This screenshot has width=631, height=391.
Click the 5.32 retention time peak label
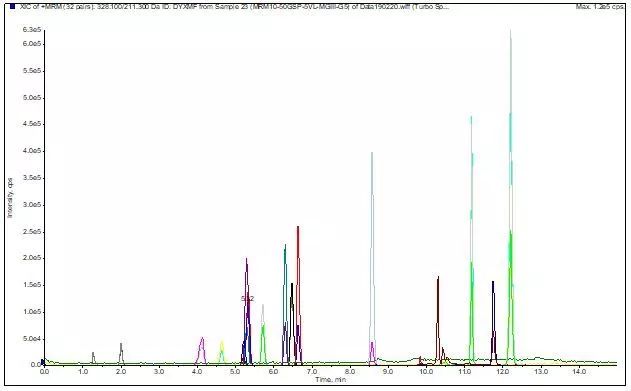point(247,299)
